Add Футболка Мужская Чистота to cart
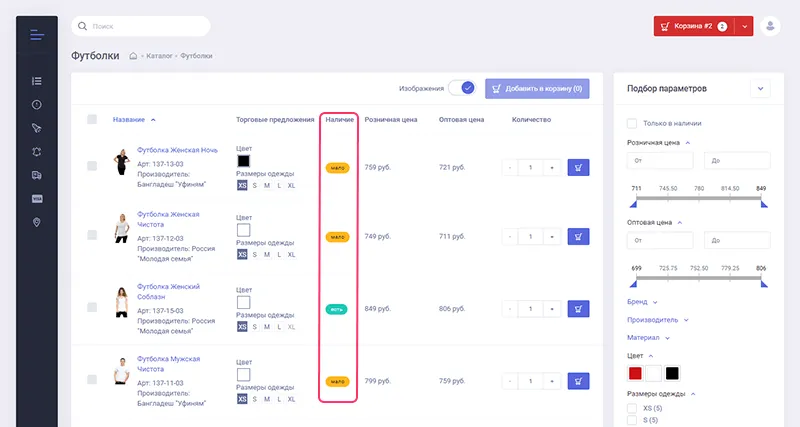Screen dimensions: 800x427 (x=578, y=380)
